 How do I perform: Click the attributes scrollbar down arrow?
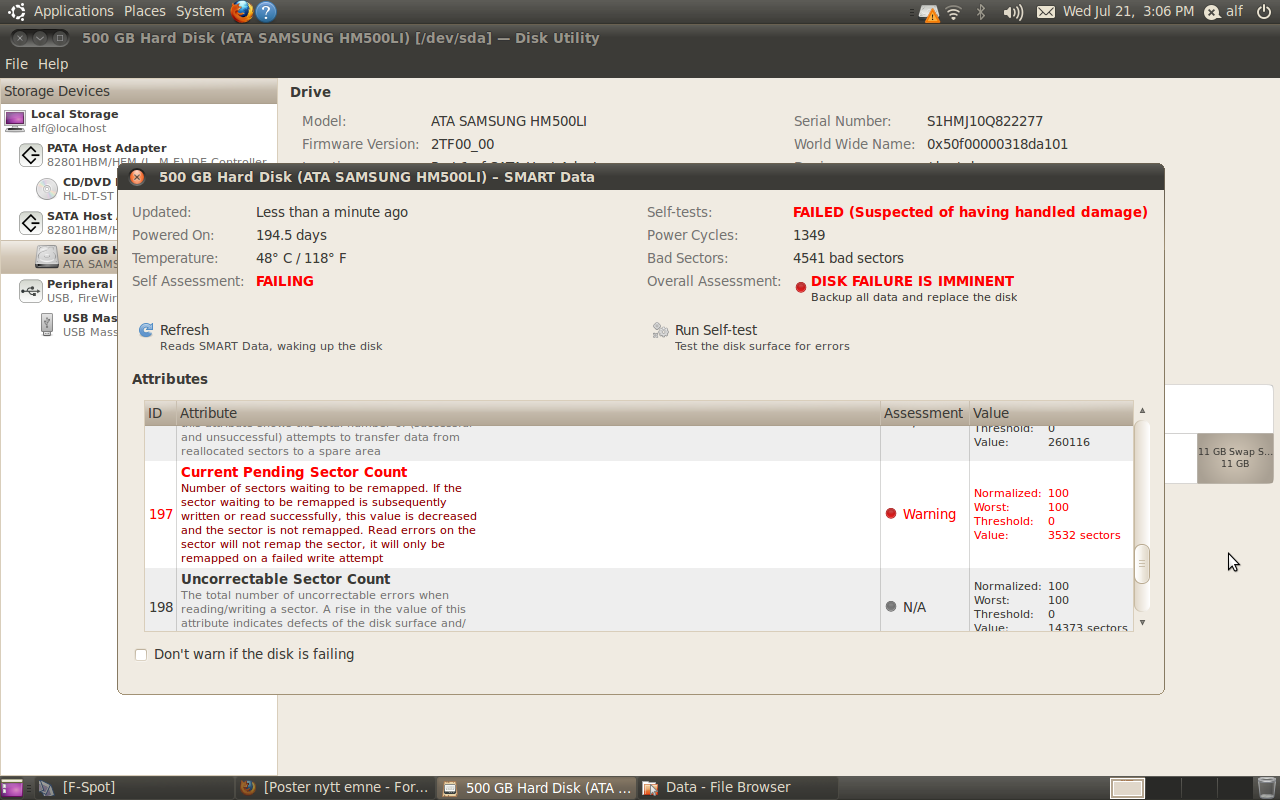coord(1142,623)
